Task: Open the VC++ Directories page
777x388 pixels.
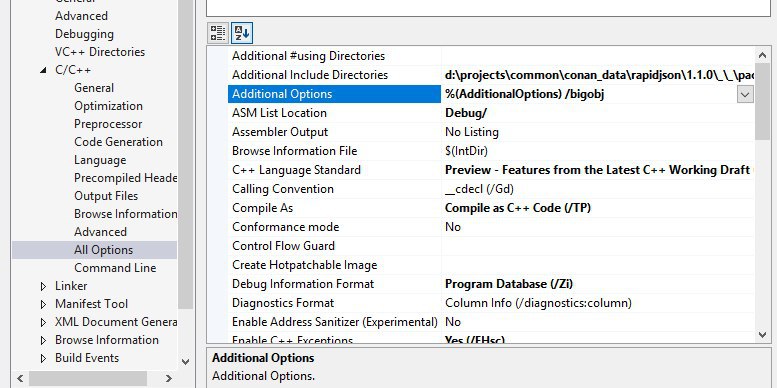Action: (100, 52)
